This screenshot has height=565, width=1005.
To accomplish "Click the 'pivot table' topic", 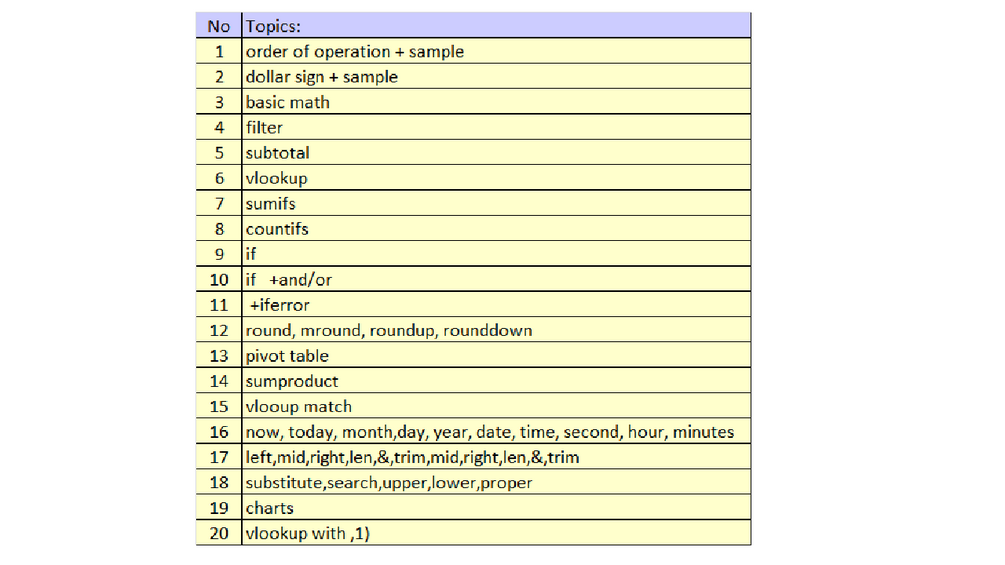I will tap(496, 356).
